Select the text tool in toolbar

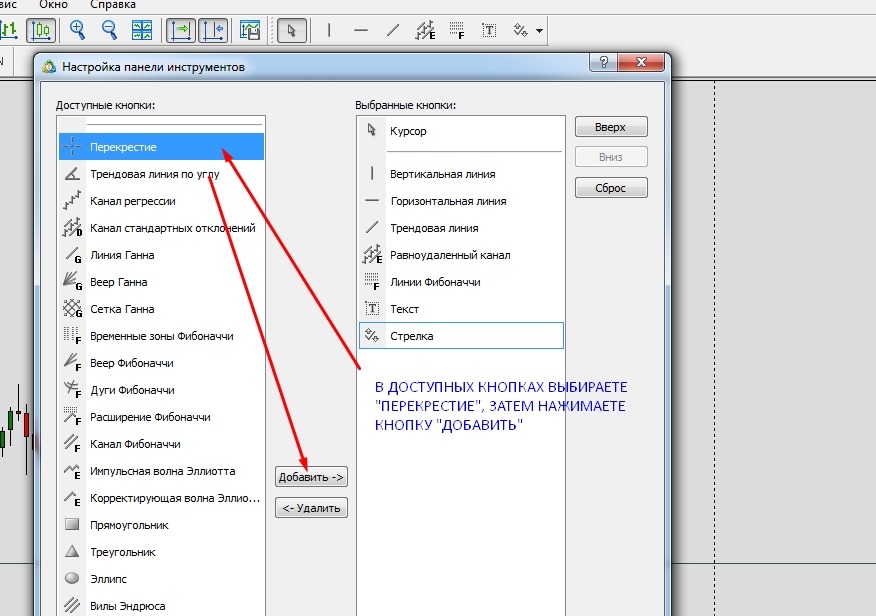pyautogui.click(x=489, y=30)
